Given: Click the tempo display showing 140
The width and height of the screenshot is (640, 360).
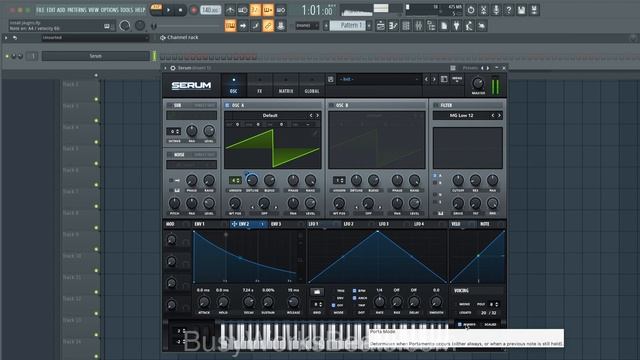Looking at the screenshot, I should [210, 10].
